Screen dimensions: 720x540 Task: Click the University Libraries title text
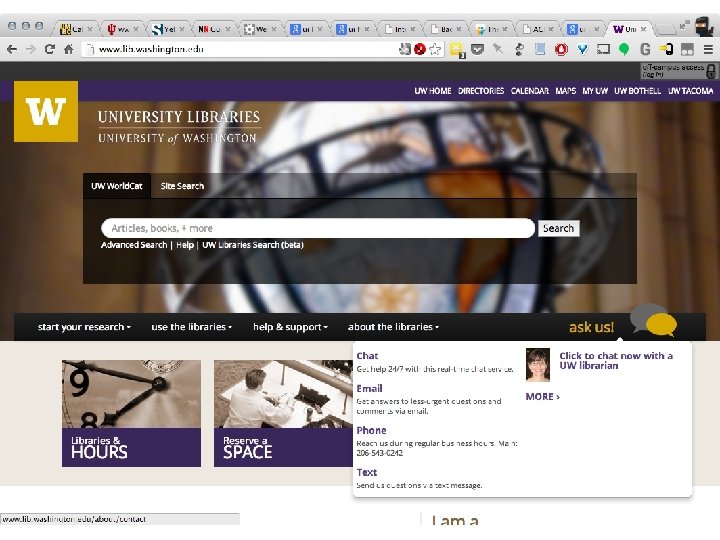click(x=179, y=117)
